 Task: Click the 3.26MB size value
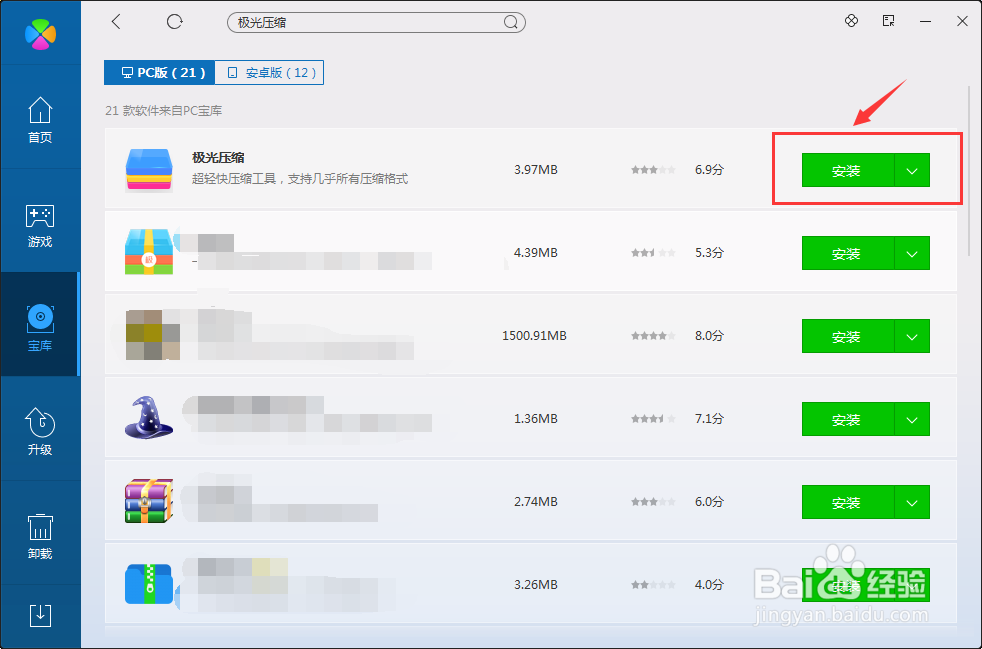[535, 584]
